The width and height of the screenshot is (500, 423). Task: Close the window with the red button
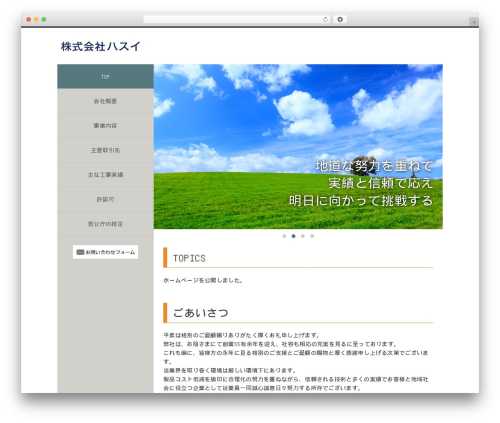coord(29,19)
